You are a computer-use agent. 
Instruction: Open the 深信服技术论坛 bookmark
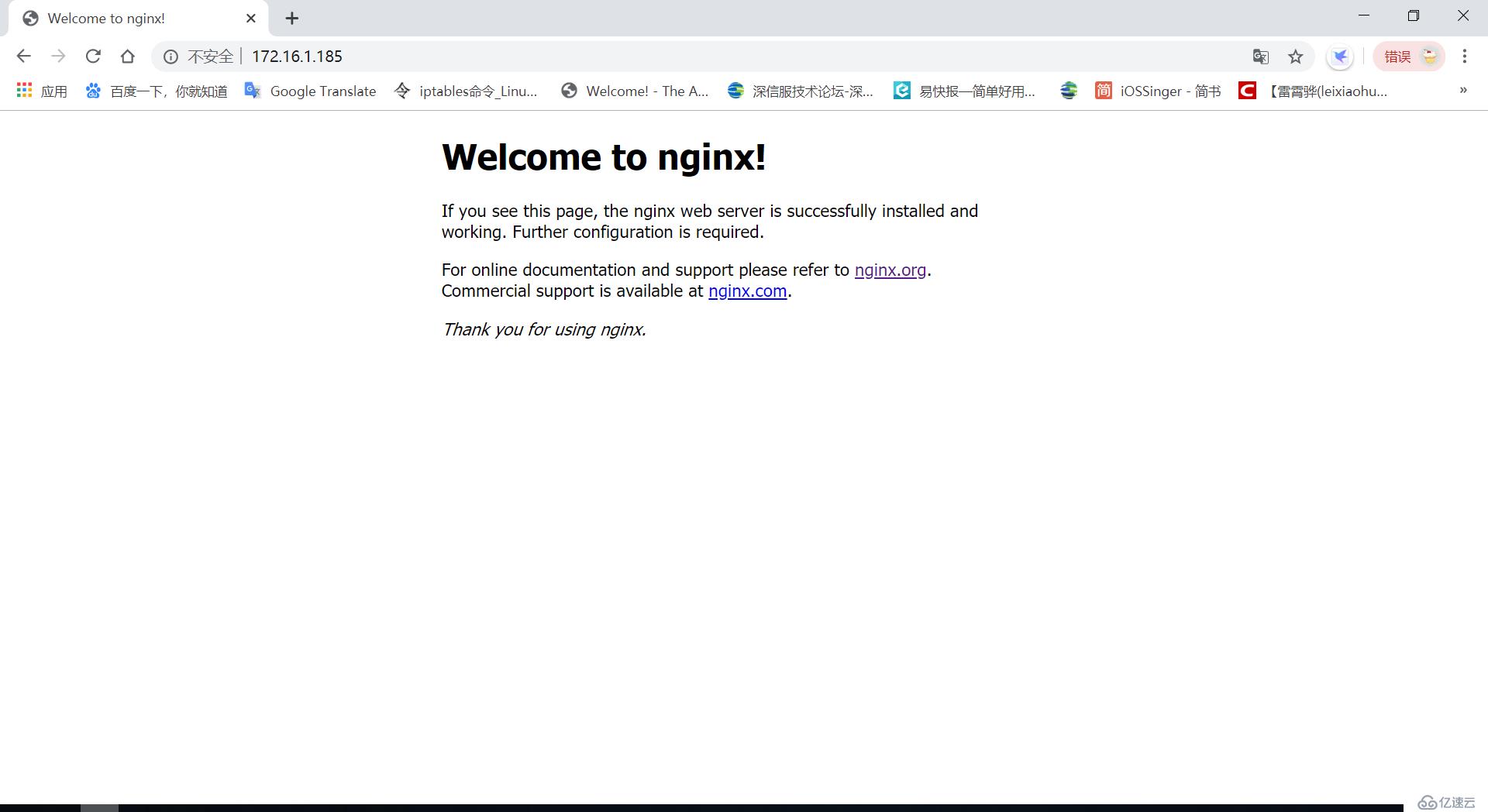[x=801, y=91]
